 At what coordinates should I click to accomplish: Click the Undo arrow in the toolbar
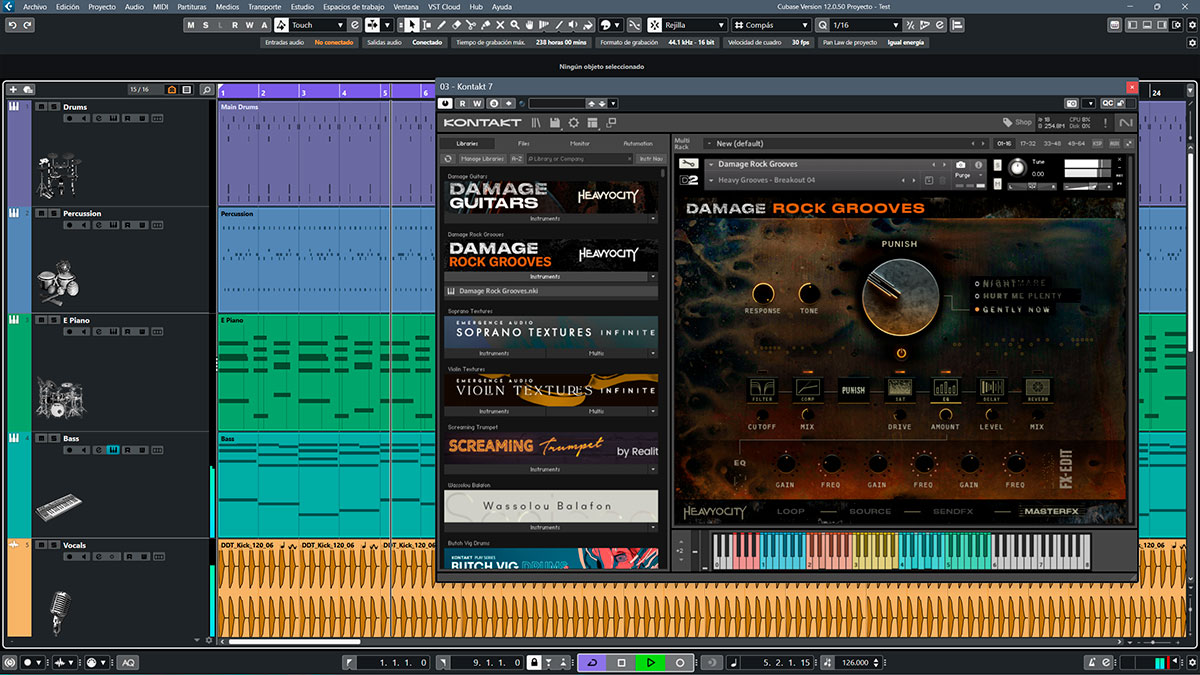tap(11, 25)
